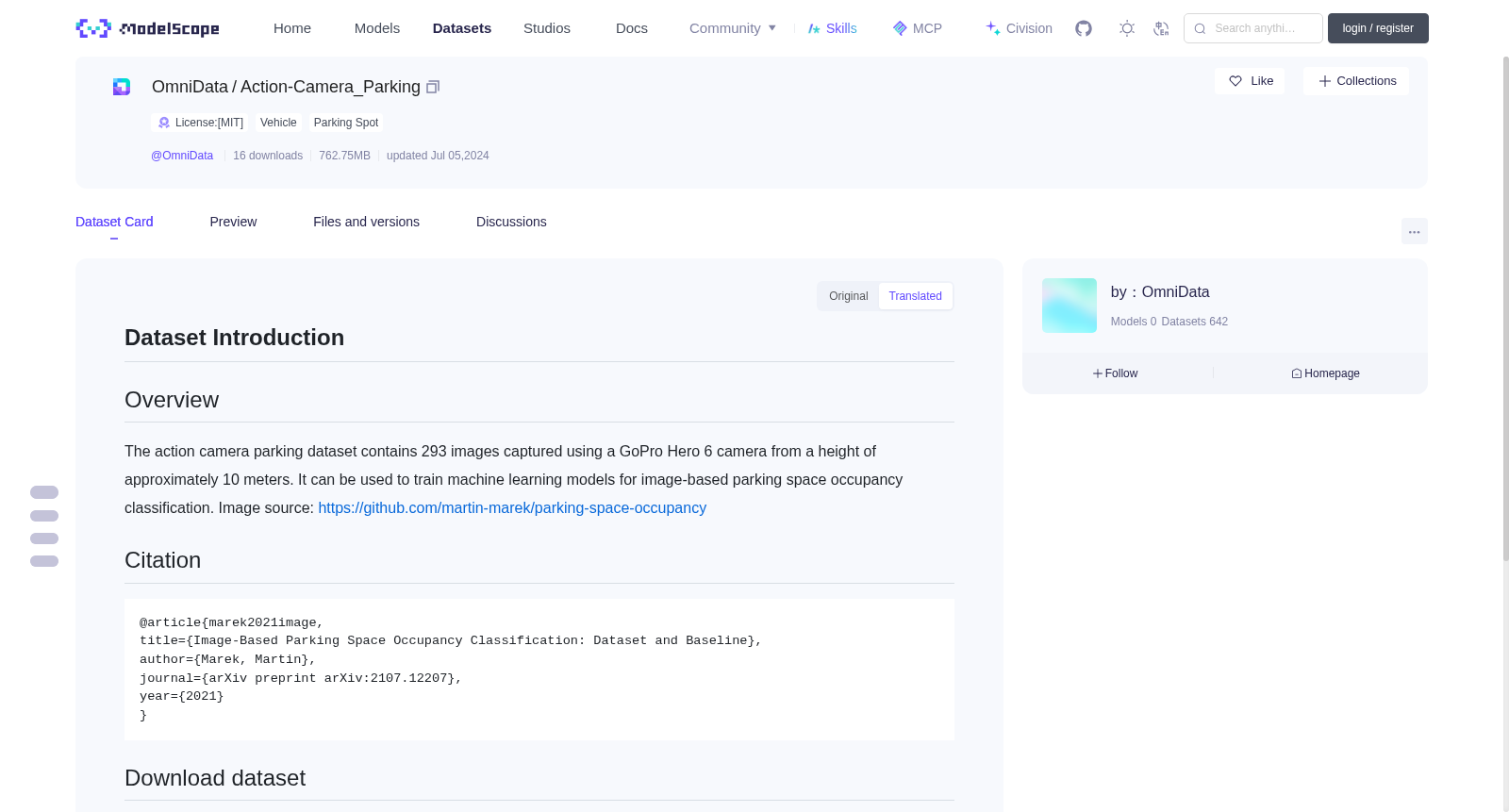Open the GitHub parking-space-occupancy link
1509x812 pixels.
click(x=512, y=507)
